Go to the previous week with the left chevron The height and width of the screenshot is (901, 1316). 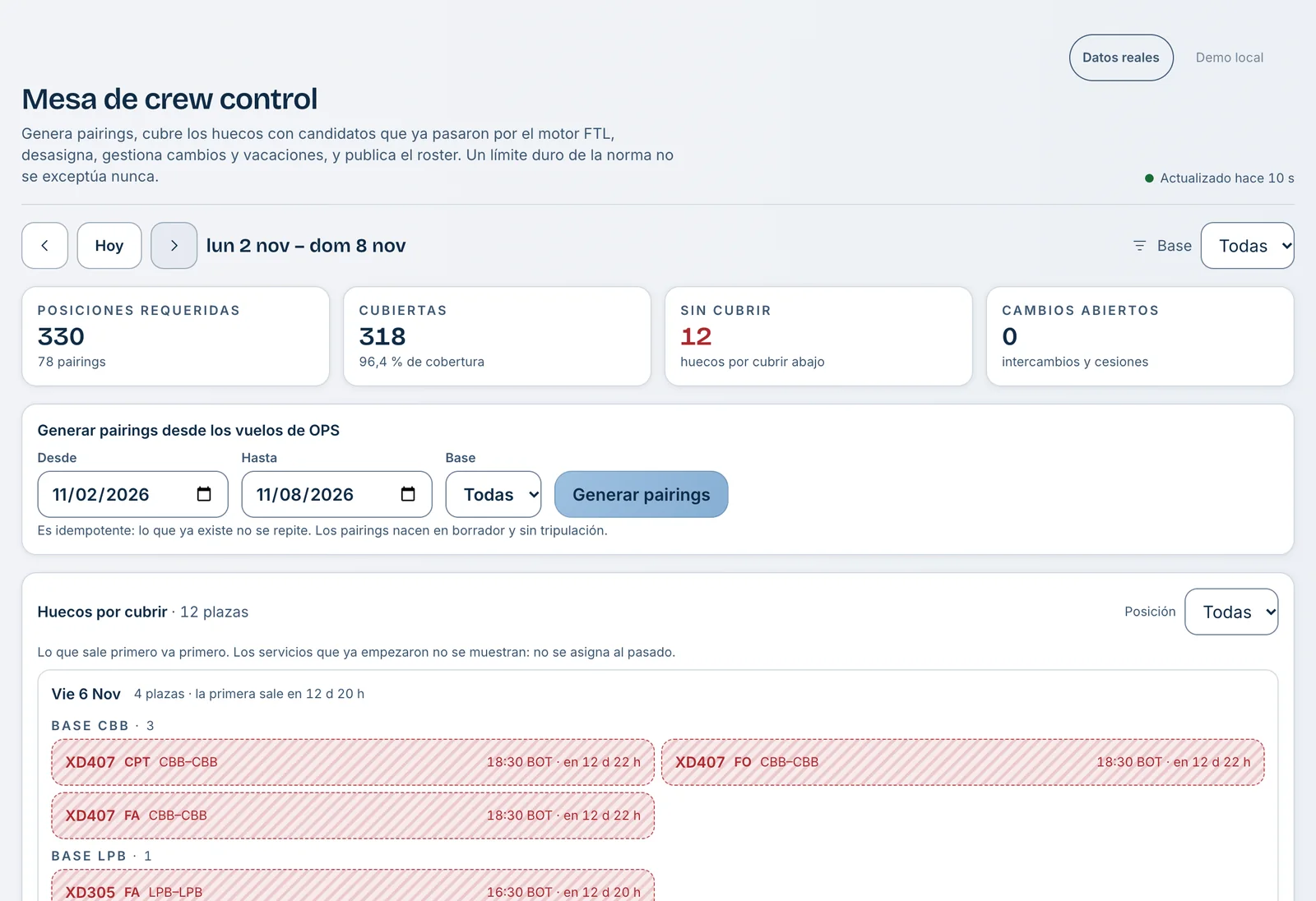coord(44,246)
